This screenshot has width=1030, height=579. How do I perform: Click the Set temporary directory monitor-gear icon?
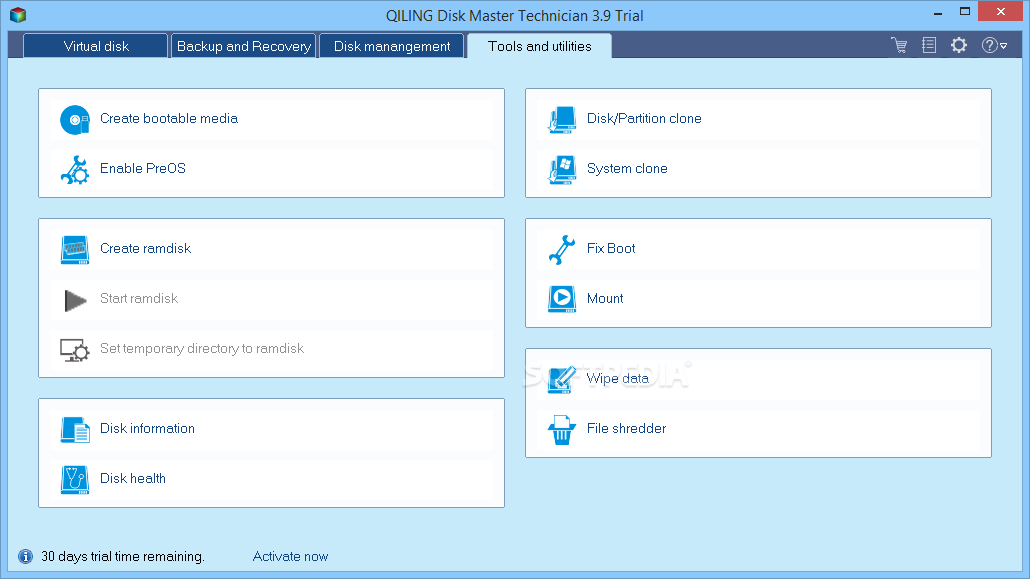pyautogui.click(x=75, y=350)
